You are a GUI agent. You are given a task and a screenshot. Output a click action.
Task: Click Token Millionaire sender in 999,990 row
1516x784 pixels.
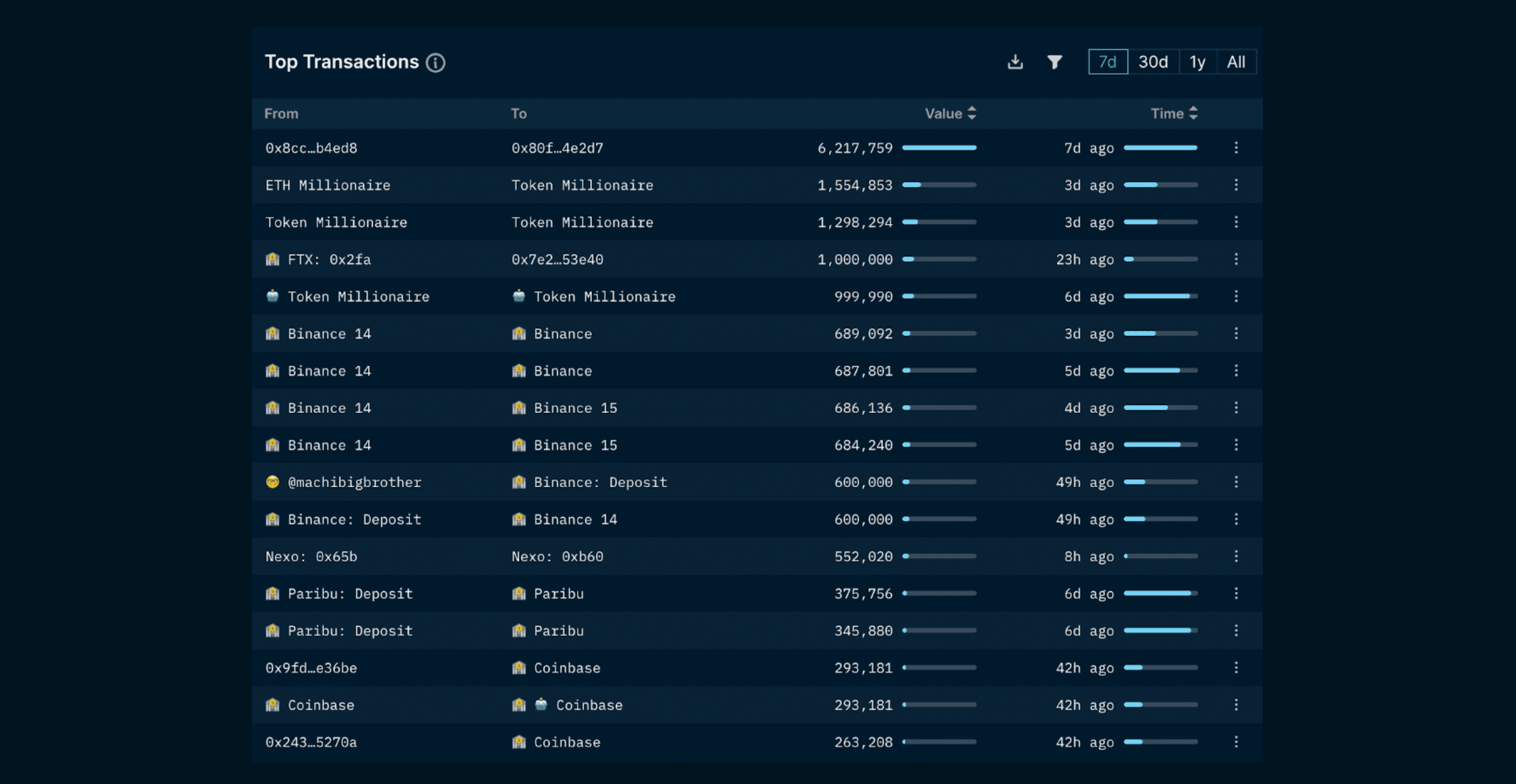click(348, 296)
